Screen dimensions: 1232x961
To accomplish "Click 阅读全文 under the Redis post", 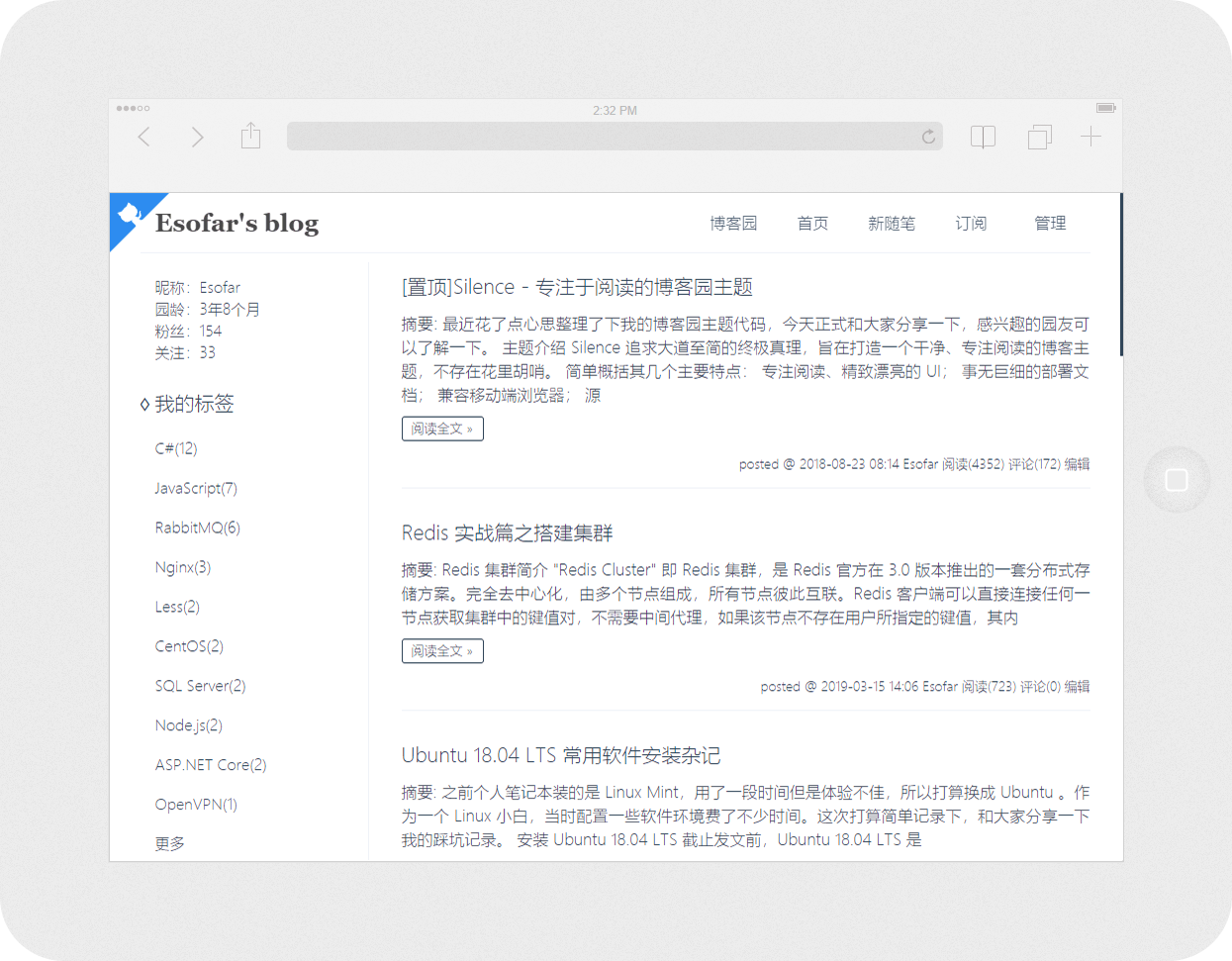I will tap(442, 651).
